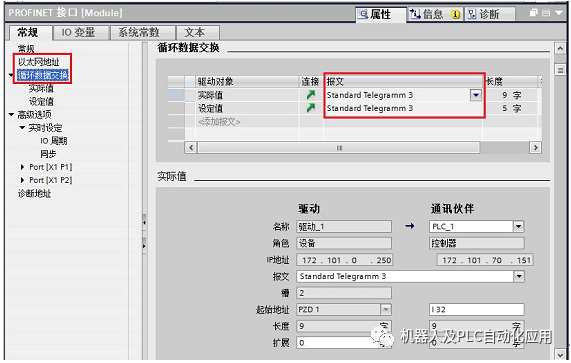Open the 属性 properties tab
This screenshot has height=363, width=571.
click(381, 14)
